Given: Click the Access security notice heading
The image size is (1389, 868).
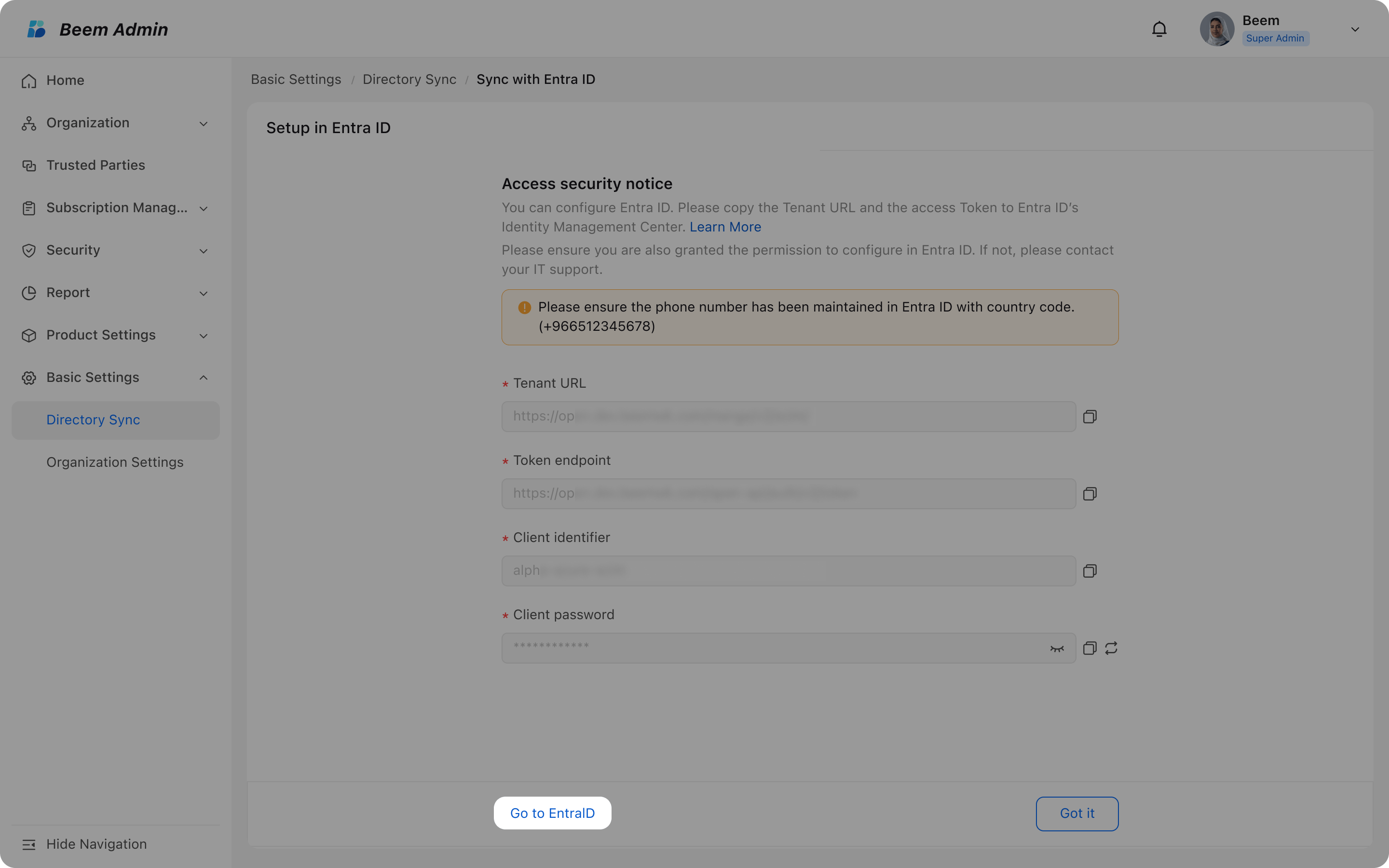Looking at the screenshot, I should tap(586, 184).
